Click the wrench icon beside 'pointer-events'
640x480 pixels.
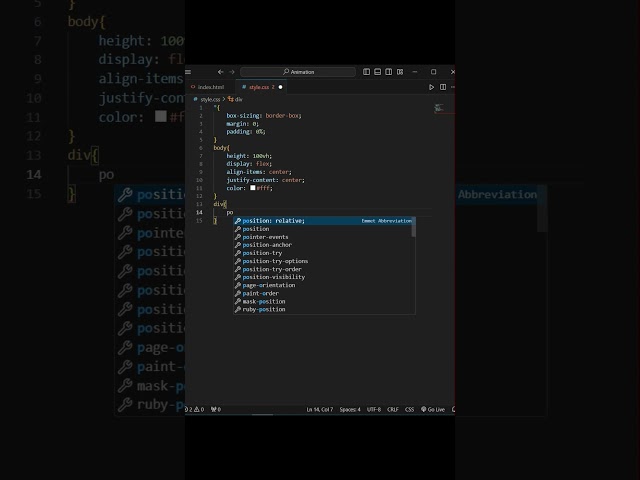pos(238,237)
